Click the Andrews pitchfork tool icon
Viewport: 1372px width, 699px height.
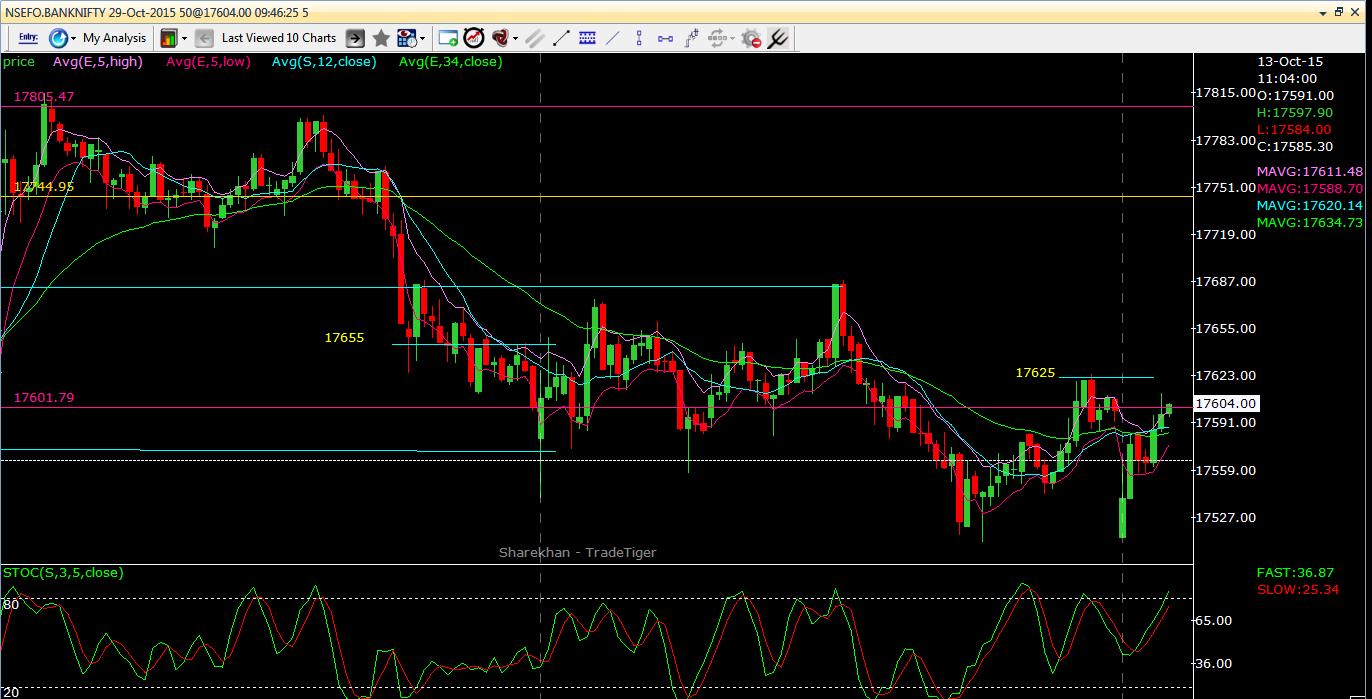tap(778, 40)
